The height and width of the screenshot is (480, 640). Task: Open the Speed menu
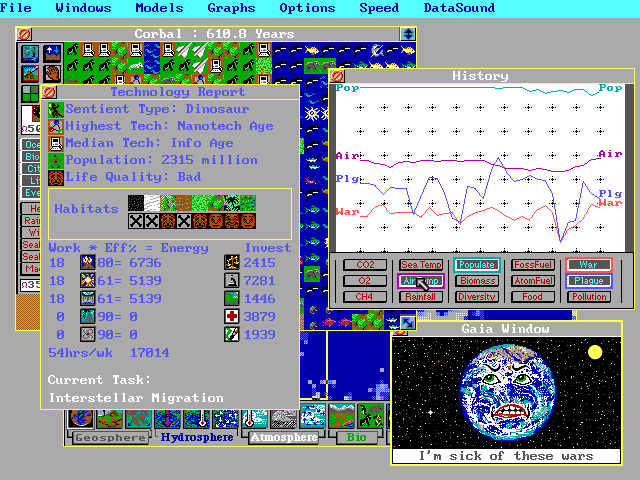[x=379, y=8]
